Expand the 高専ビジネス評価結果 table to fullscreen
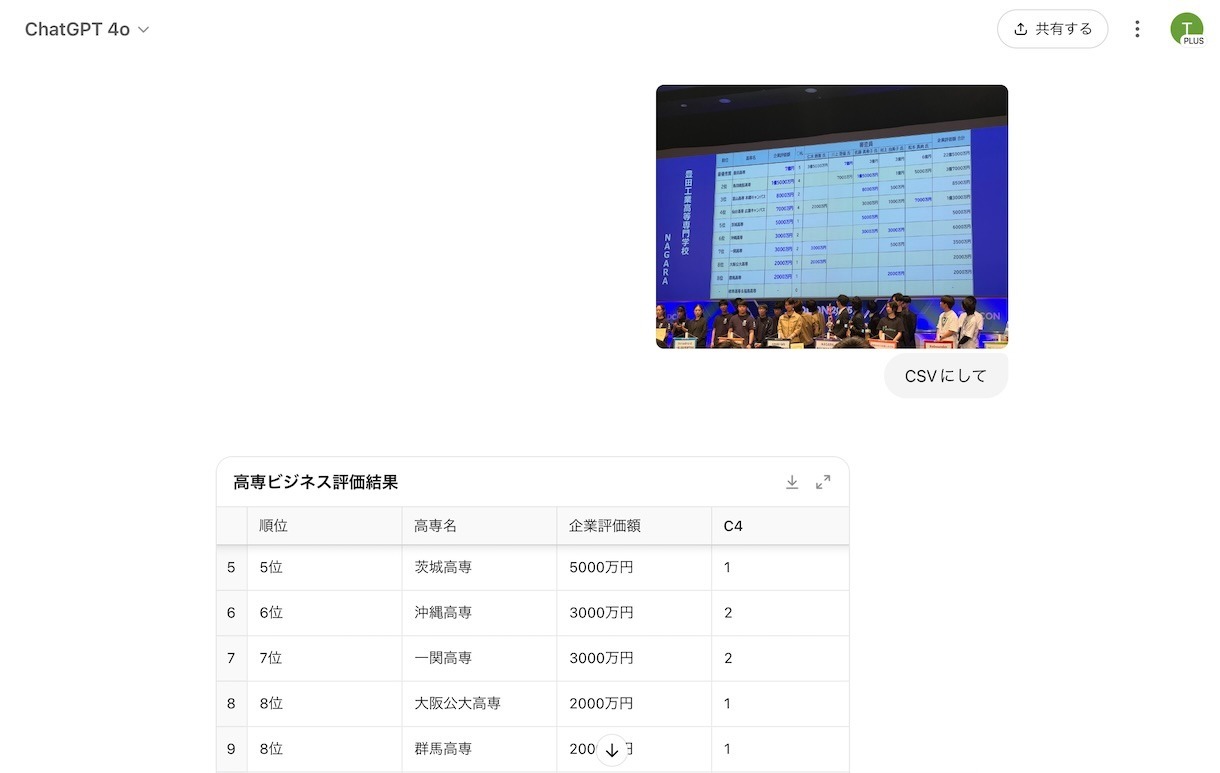Viewport: 1220px width, 773px height. pyautogui.click(x=823, y=482)
